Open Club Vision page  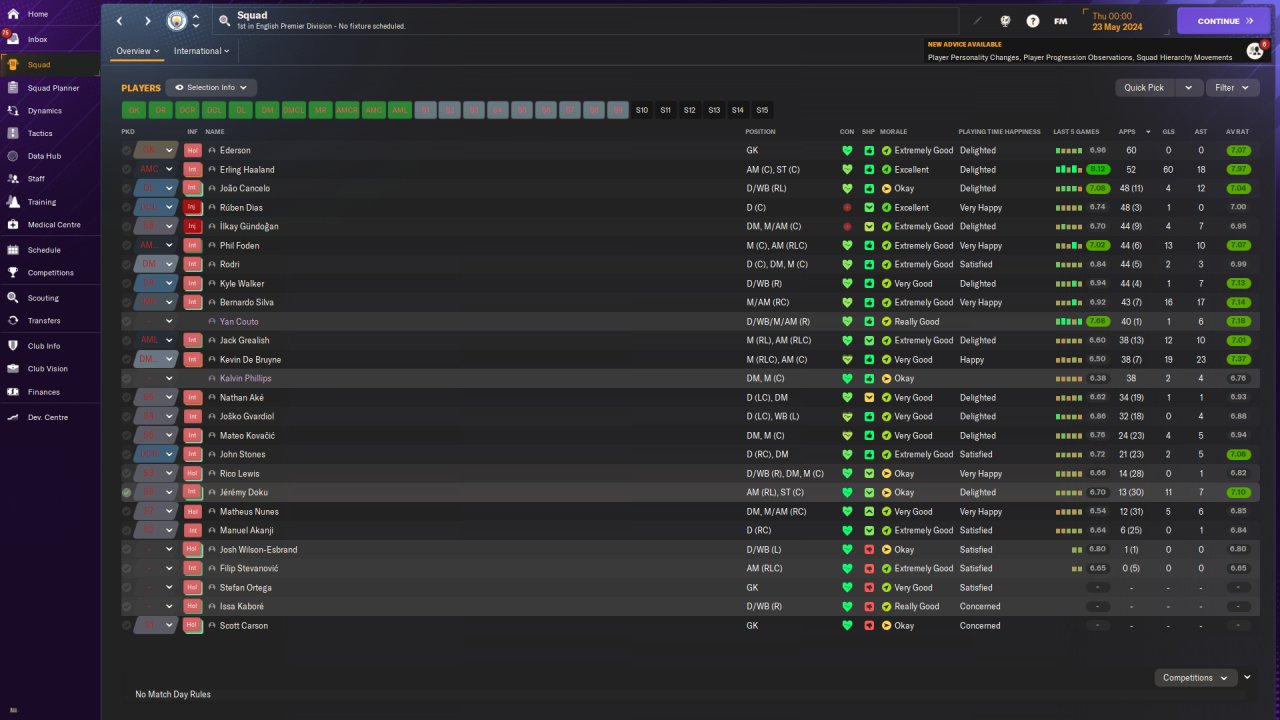pyautogui.click(x=50, y=369)
